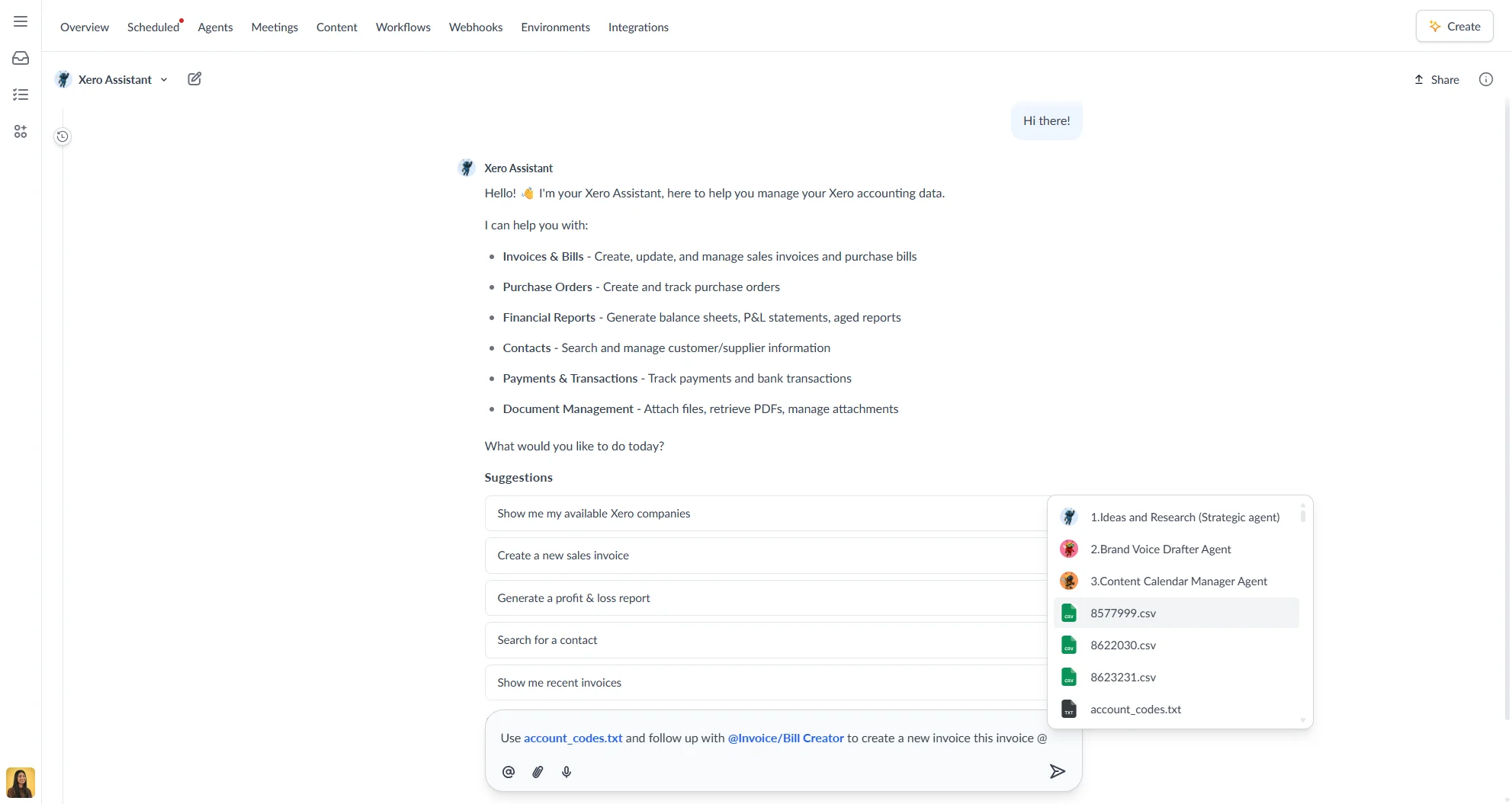Click the Create button
The height and width of the screenshot is (804, 1512).
(1453, 25)
